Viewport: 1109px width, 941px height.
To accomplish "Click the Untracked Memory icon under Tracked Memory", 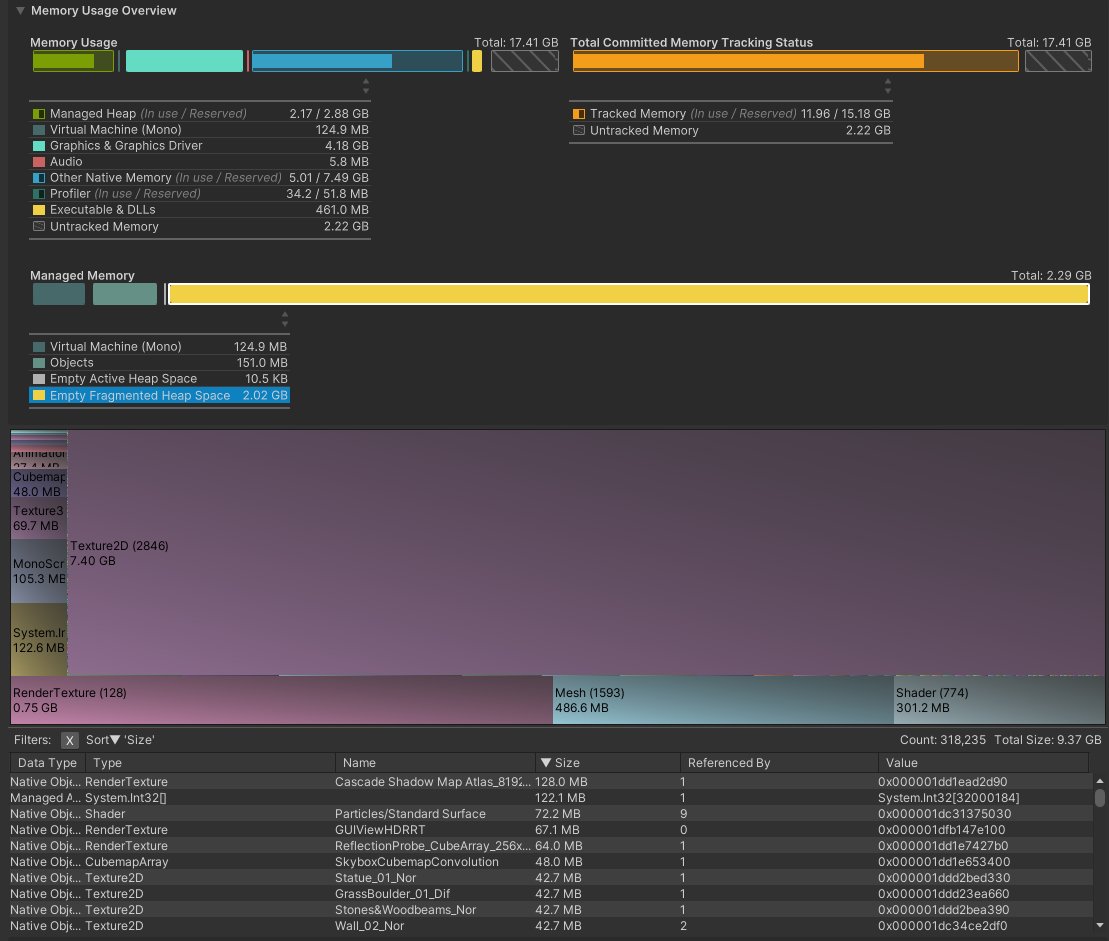I will click(578, 130).
